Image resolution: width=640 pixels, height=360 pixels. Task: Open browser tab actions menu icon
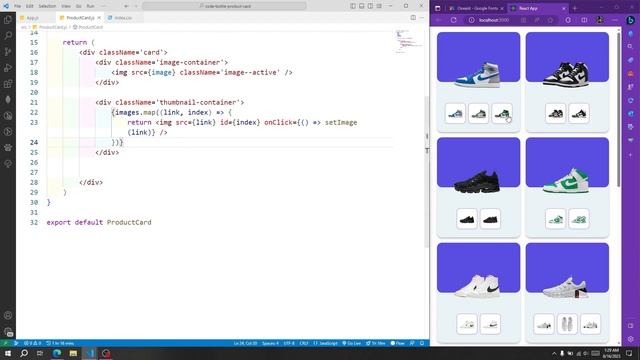tap(438, 8)
